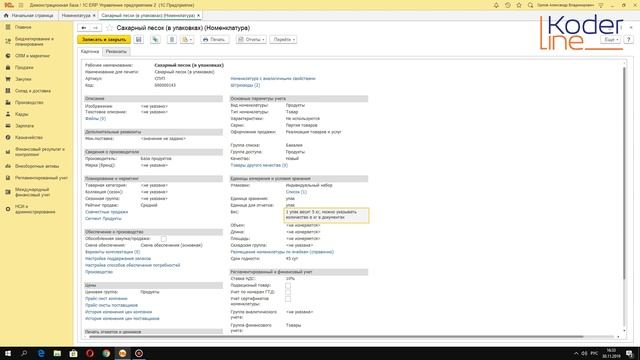This screenshot has width=640, height=360.
Task: Go to Начальная страница tab
Action: click(x=29, y=16)
